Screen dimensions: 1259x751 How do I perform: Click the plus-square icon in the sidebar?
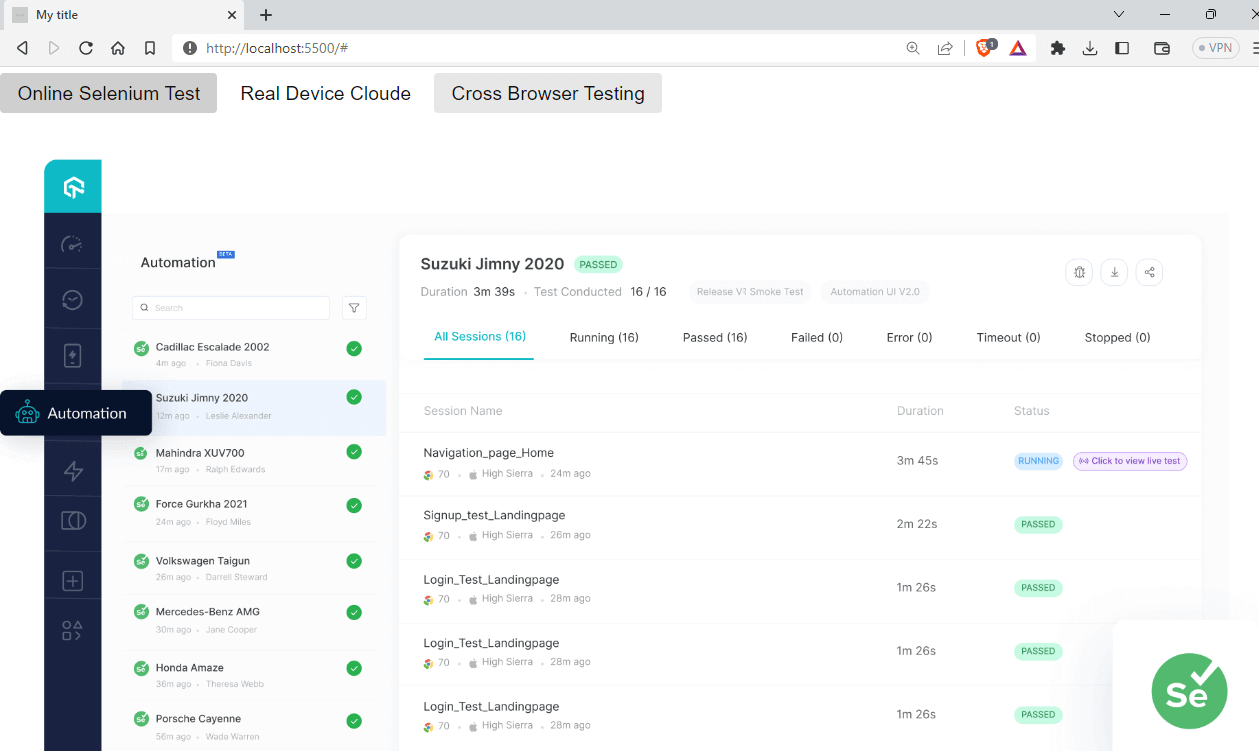coord(72,579)
